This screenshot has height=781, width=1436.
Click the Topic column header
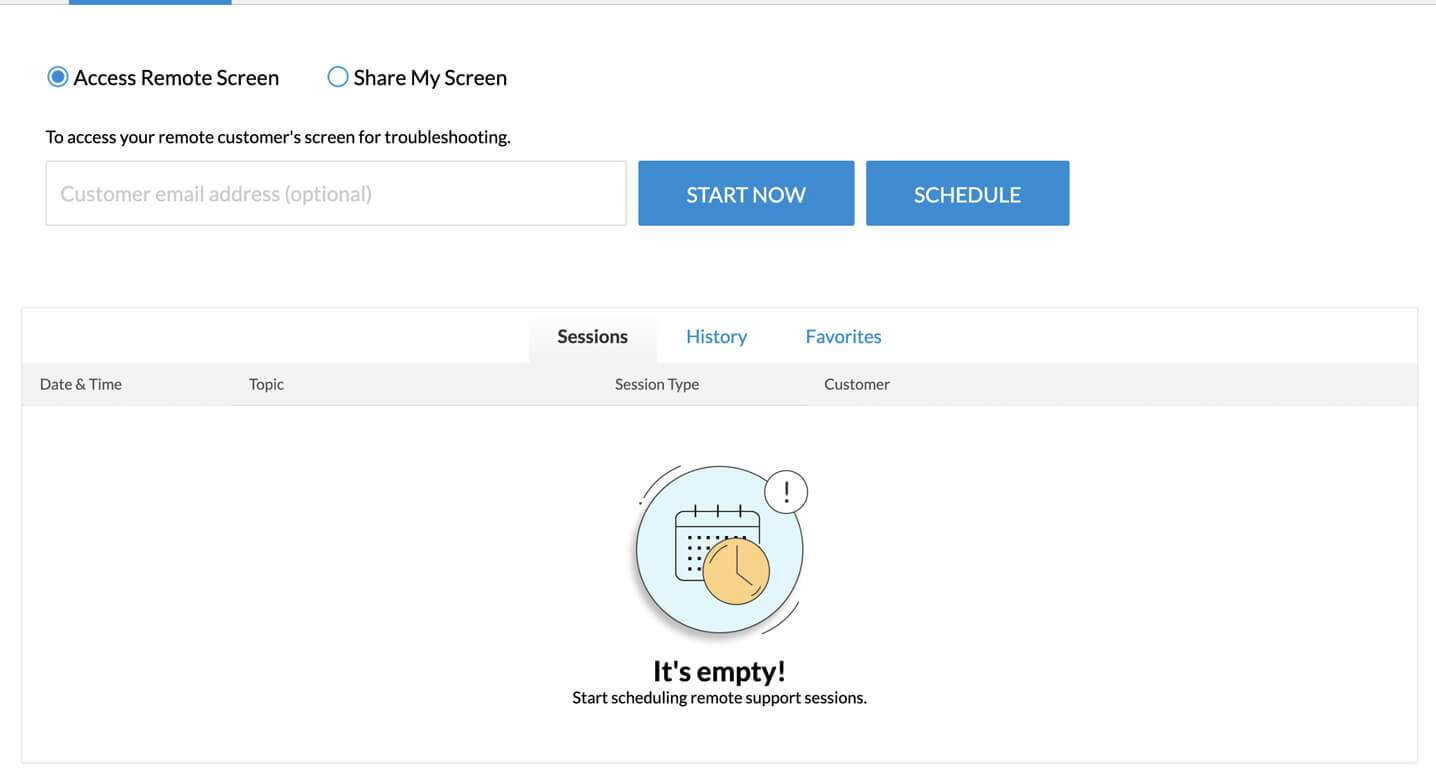[266, 384]
